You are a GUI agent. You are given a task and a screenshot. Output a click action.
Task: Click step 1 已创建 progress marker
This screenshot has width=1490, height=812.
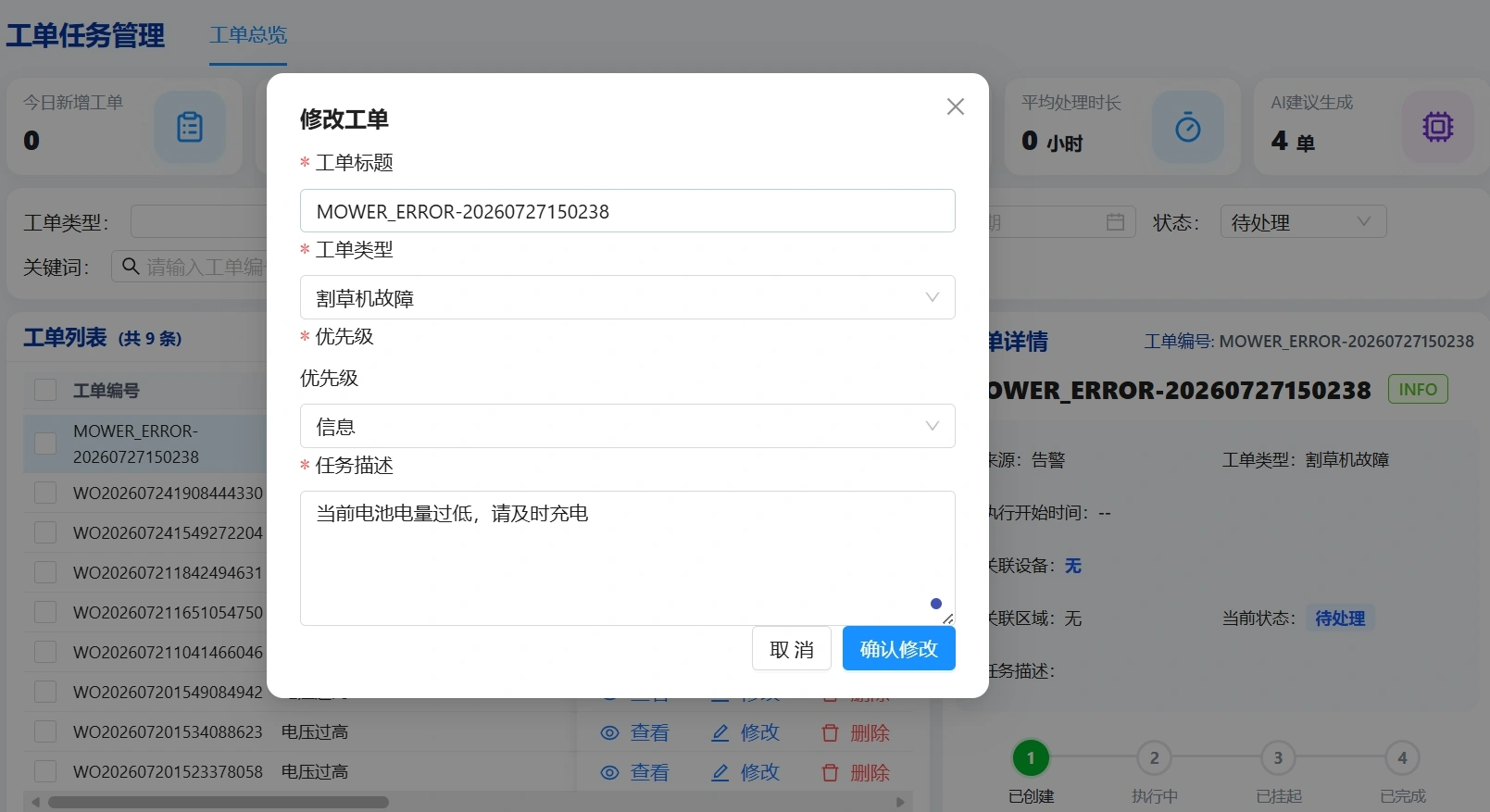click(x=1031, y=758)
